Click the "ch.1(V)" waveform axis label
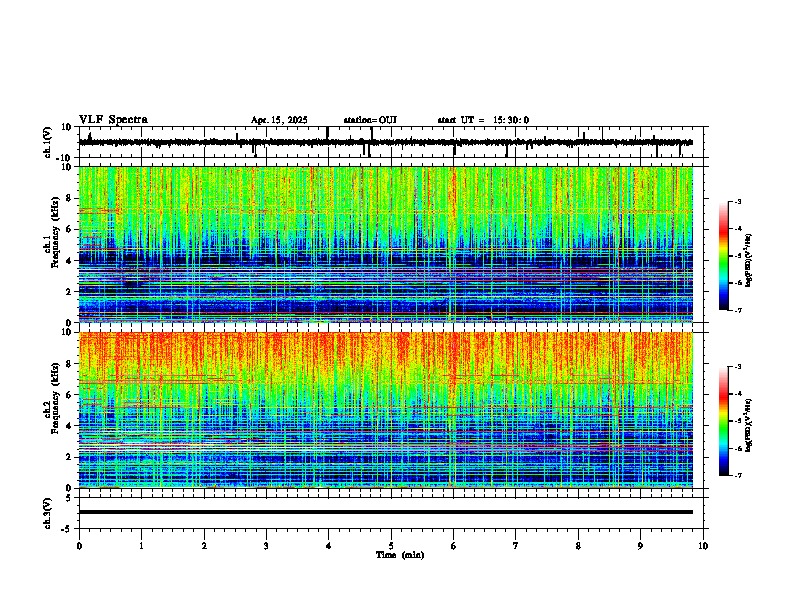This screenshot has width=792, height=612. click(48, 142)
